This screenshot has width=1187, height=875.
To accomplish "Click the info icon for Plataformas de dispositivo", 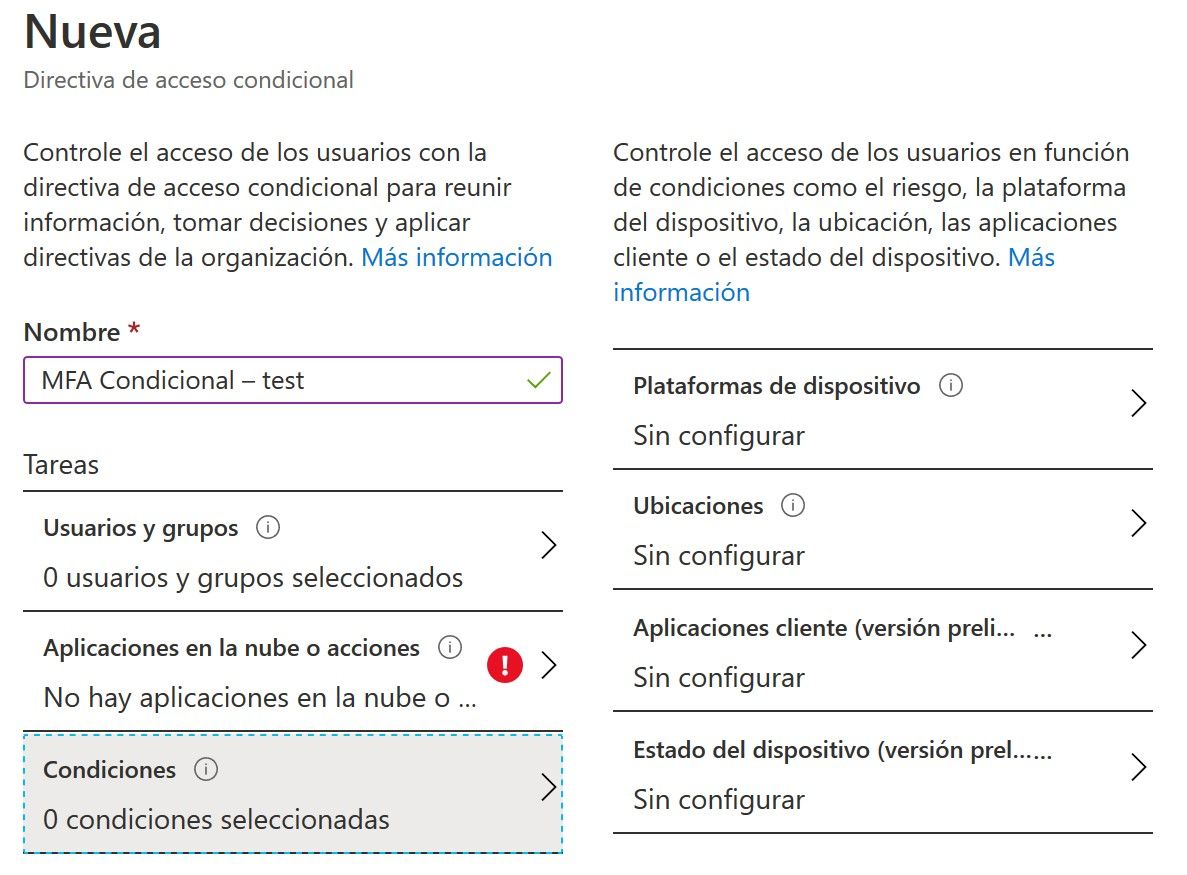I will [x=951, y=385].
